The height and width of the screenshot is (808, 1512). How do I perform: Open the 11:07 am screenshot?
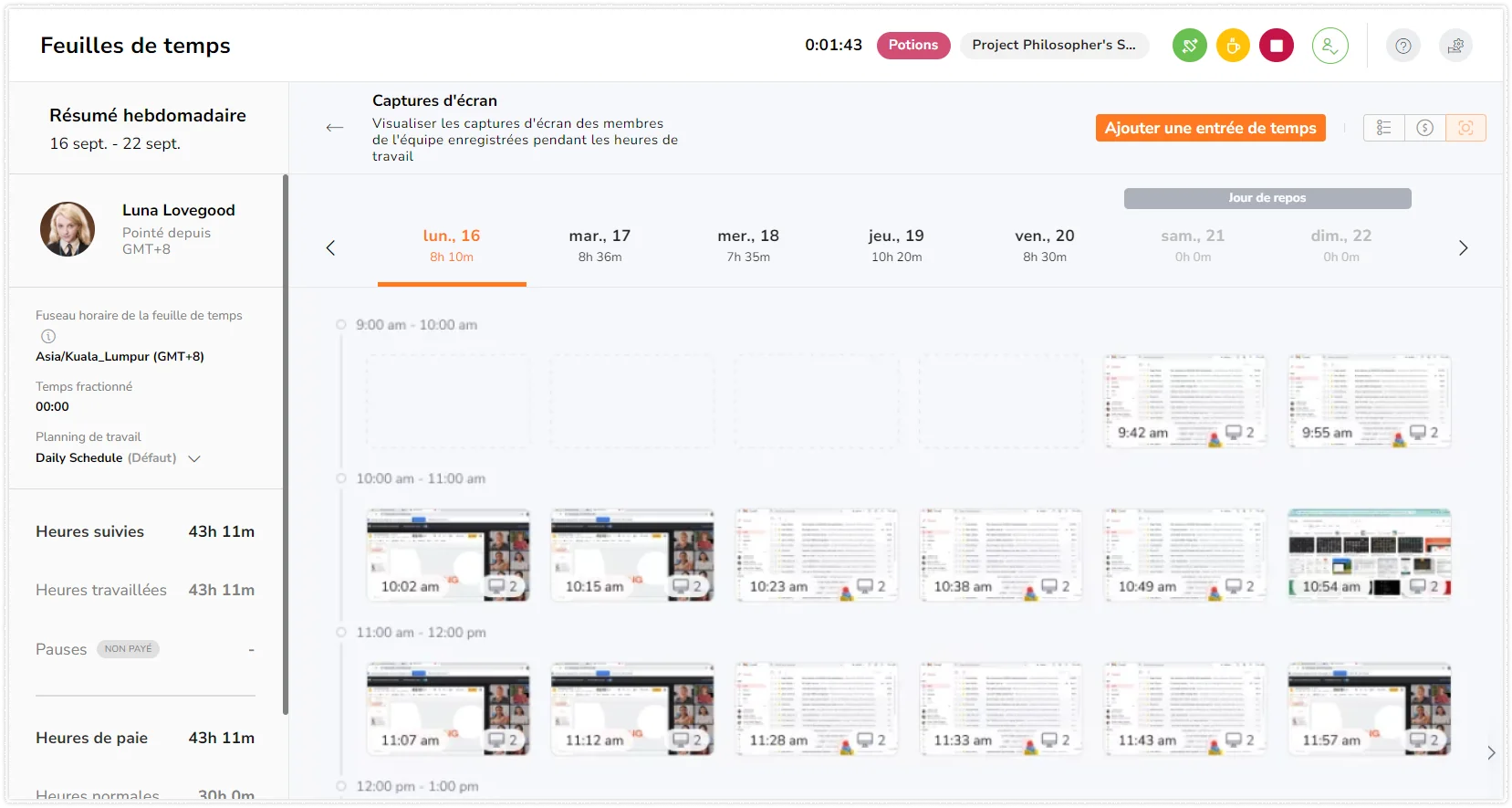click(448, 708)
